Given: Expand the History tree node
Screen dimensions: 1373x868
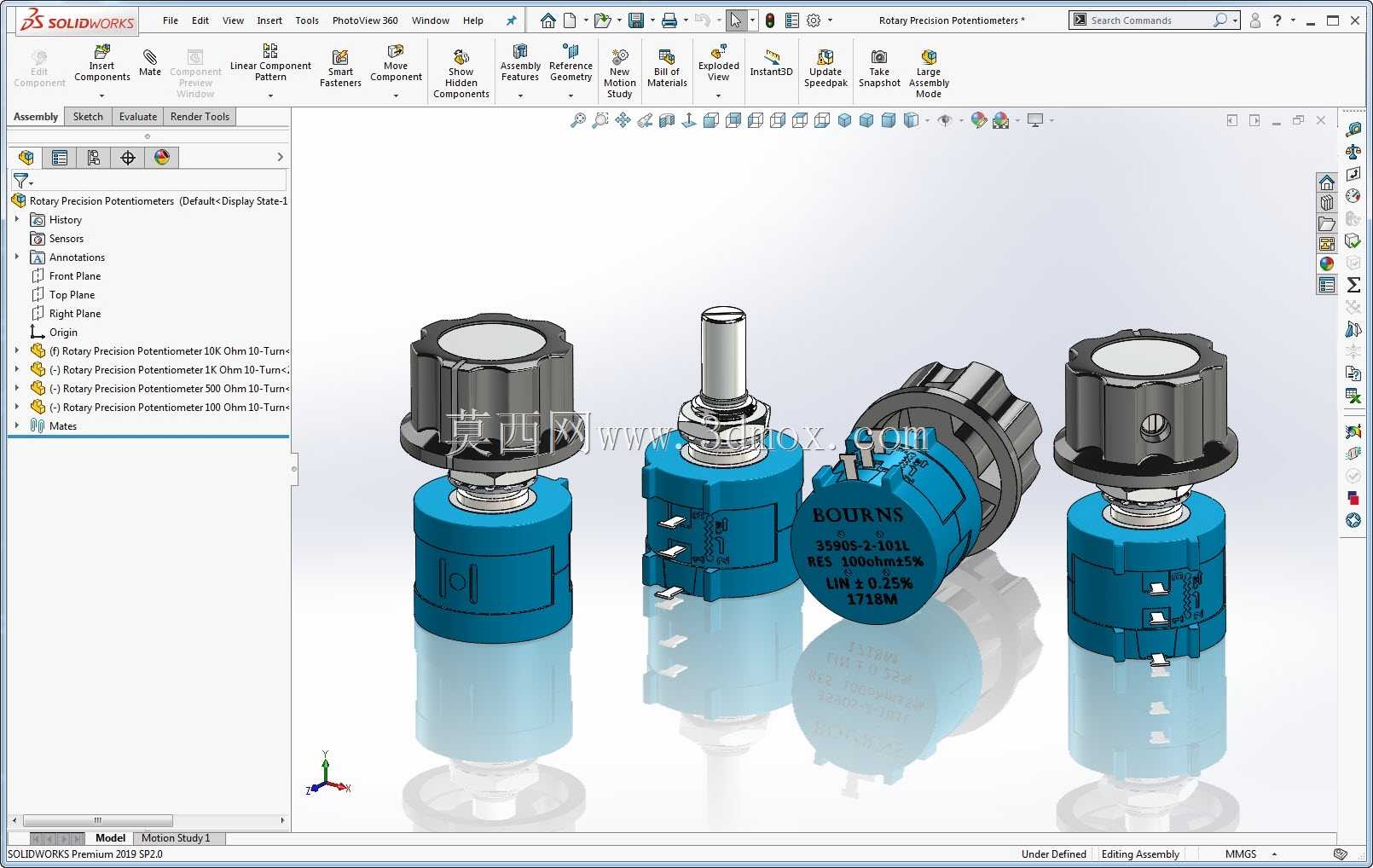Looking at the screenshot, I should pyautogui.click(x=17, y=220).
